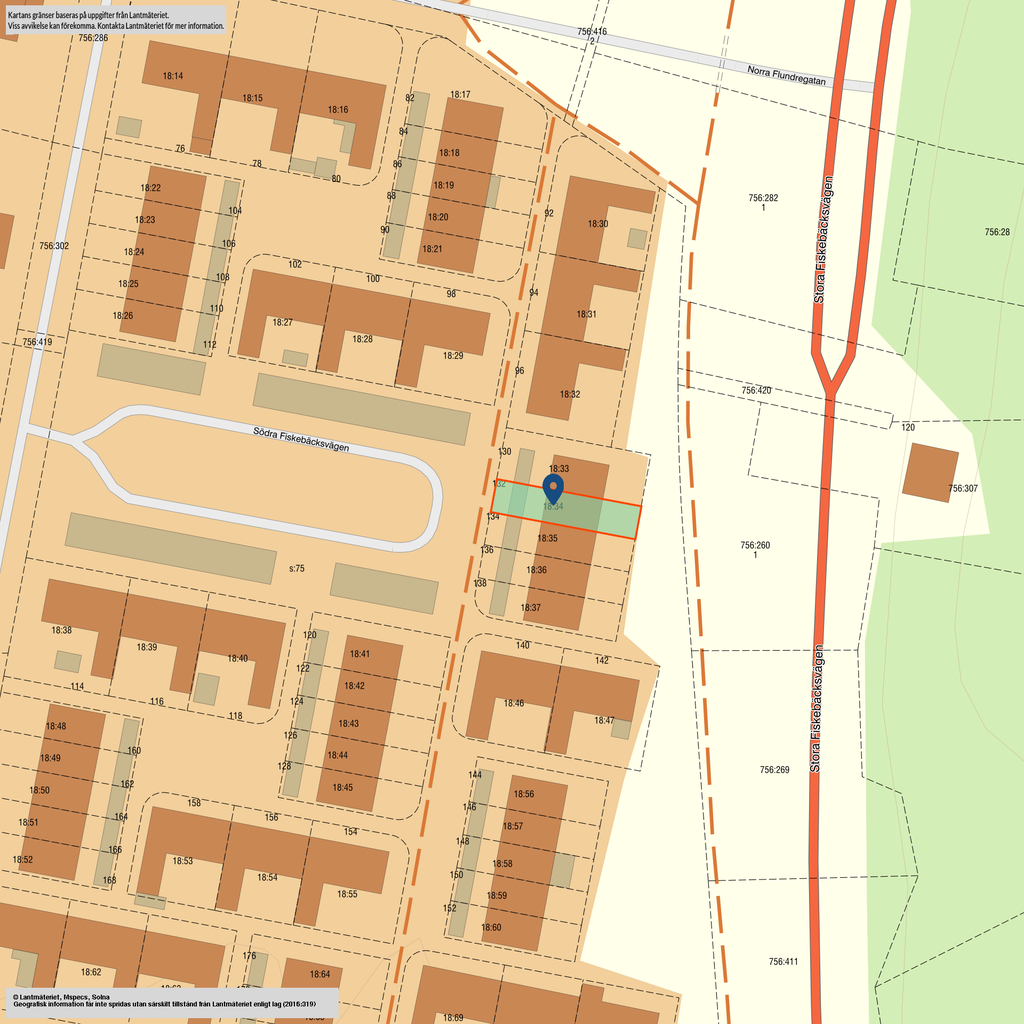Select parcel label 756:282

(x=763, y=198)
